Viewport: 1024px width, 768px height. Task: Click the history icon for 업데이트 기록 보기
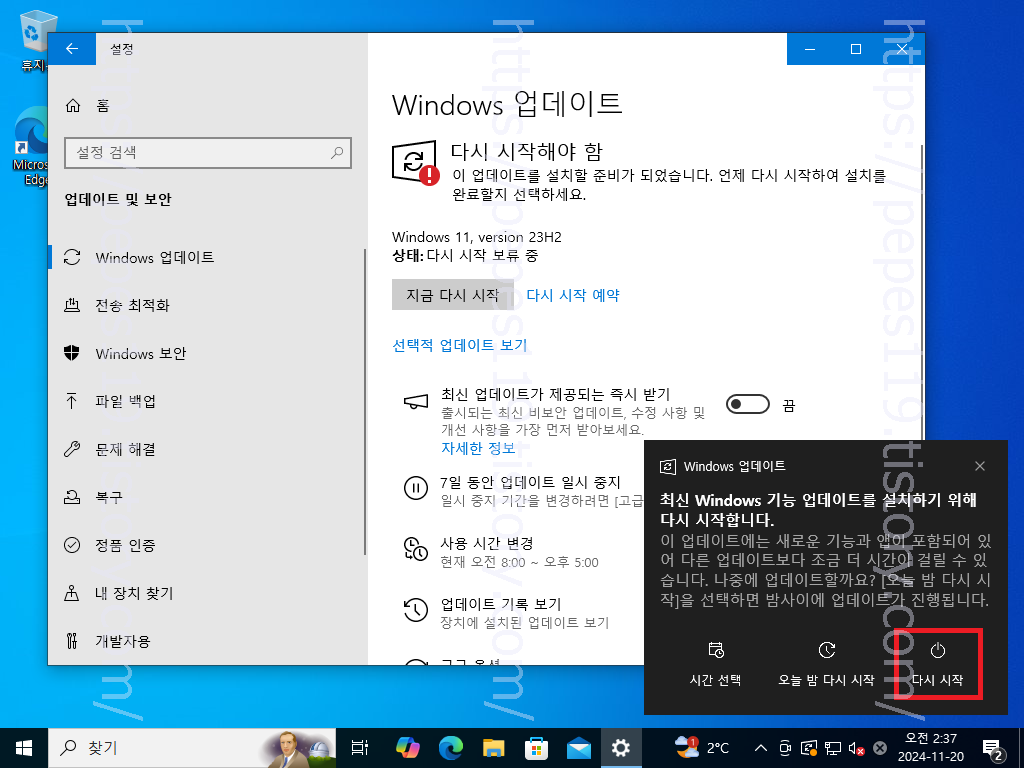click(415, 610)
